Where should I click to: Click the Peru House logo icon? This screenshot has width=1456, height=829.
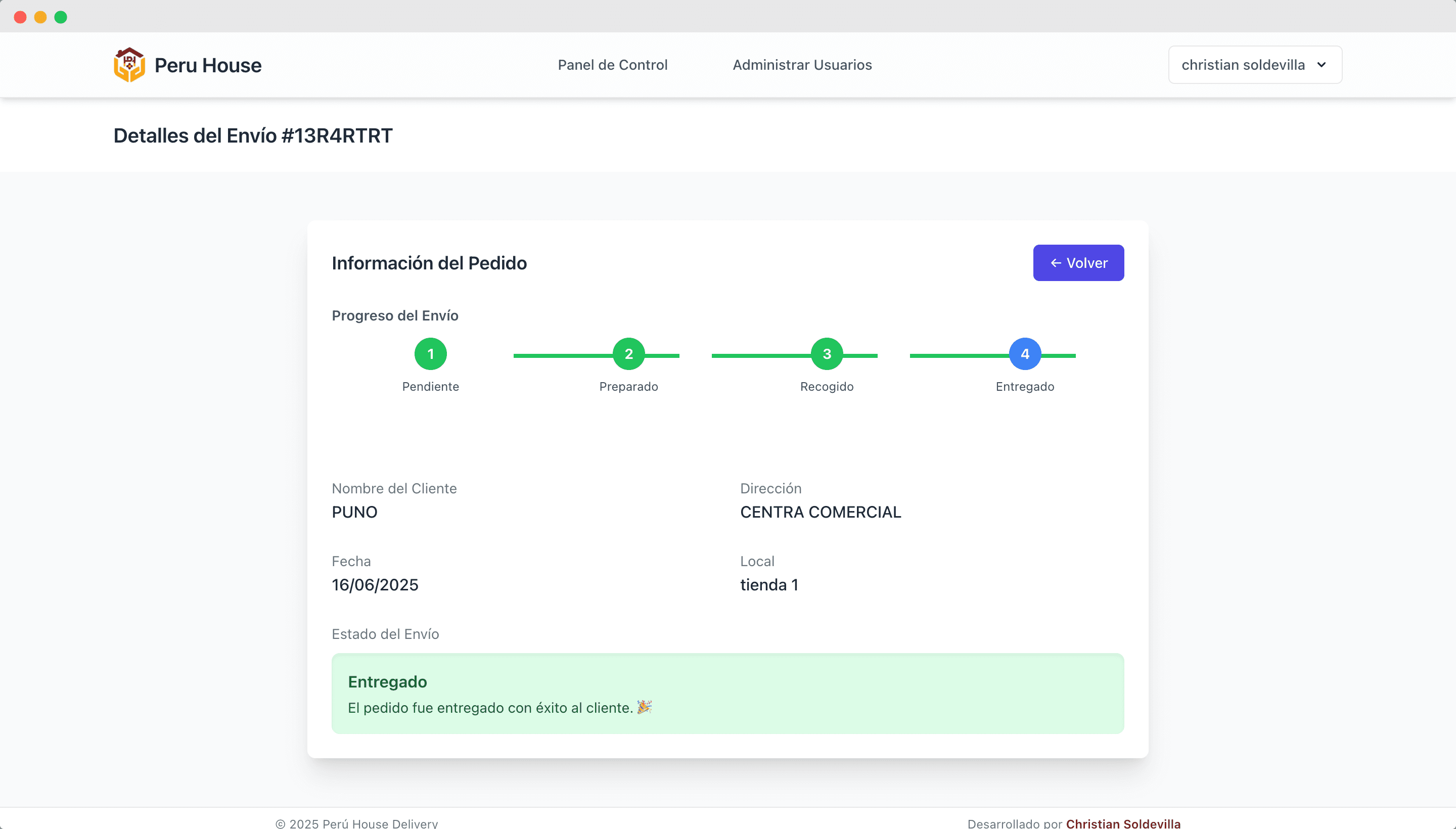point(129,65)
